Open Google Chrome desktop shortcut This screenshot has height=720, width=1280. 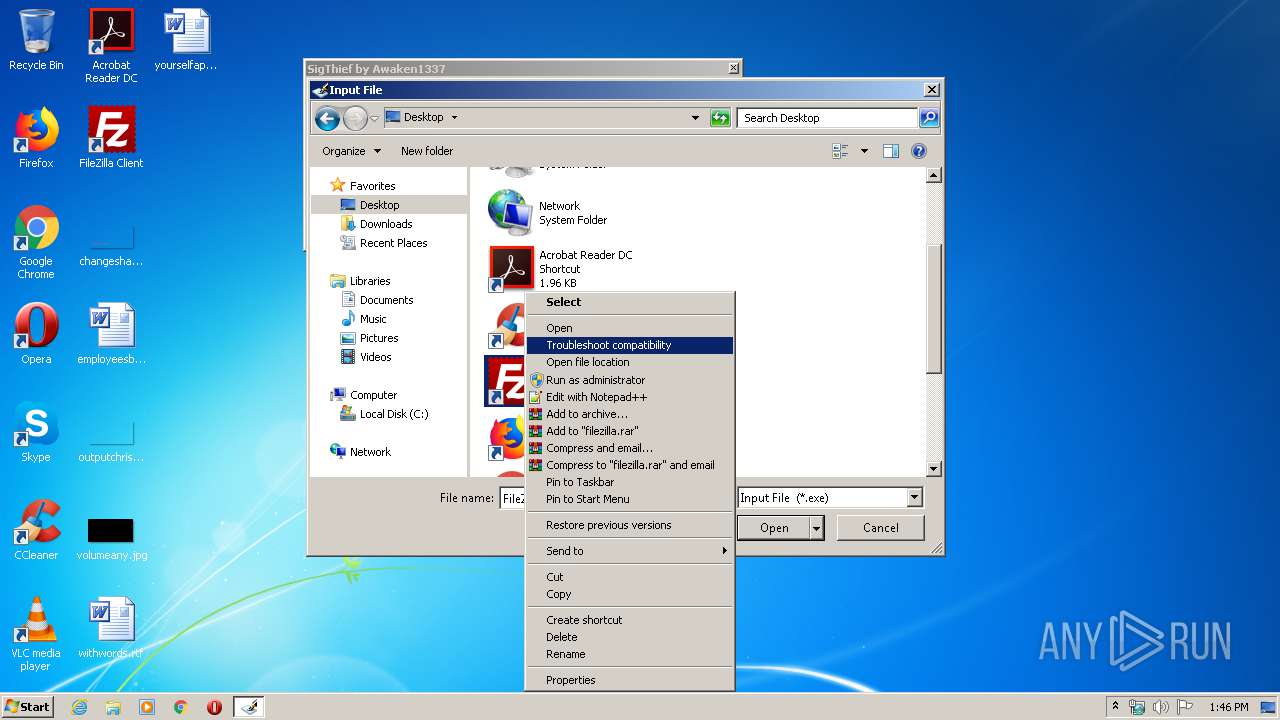[36, 242]
